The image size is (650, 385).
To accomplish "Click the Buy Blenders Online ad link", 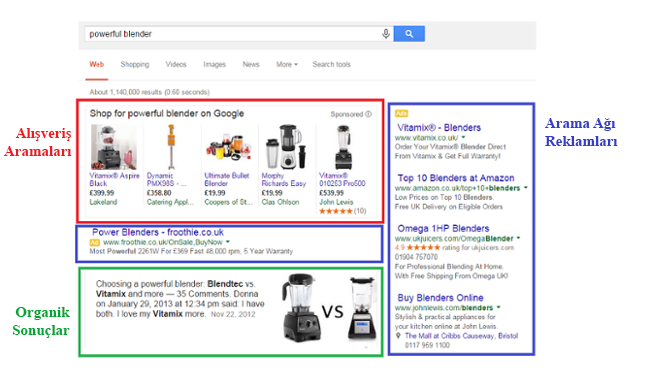I will (x=440, y=298).
